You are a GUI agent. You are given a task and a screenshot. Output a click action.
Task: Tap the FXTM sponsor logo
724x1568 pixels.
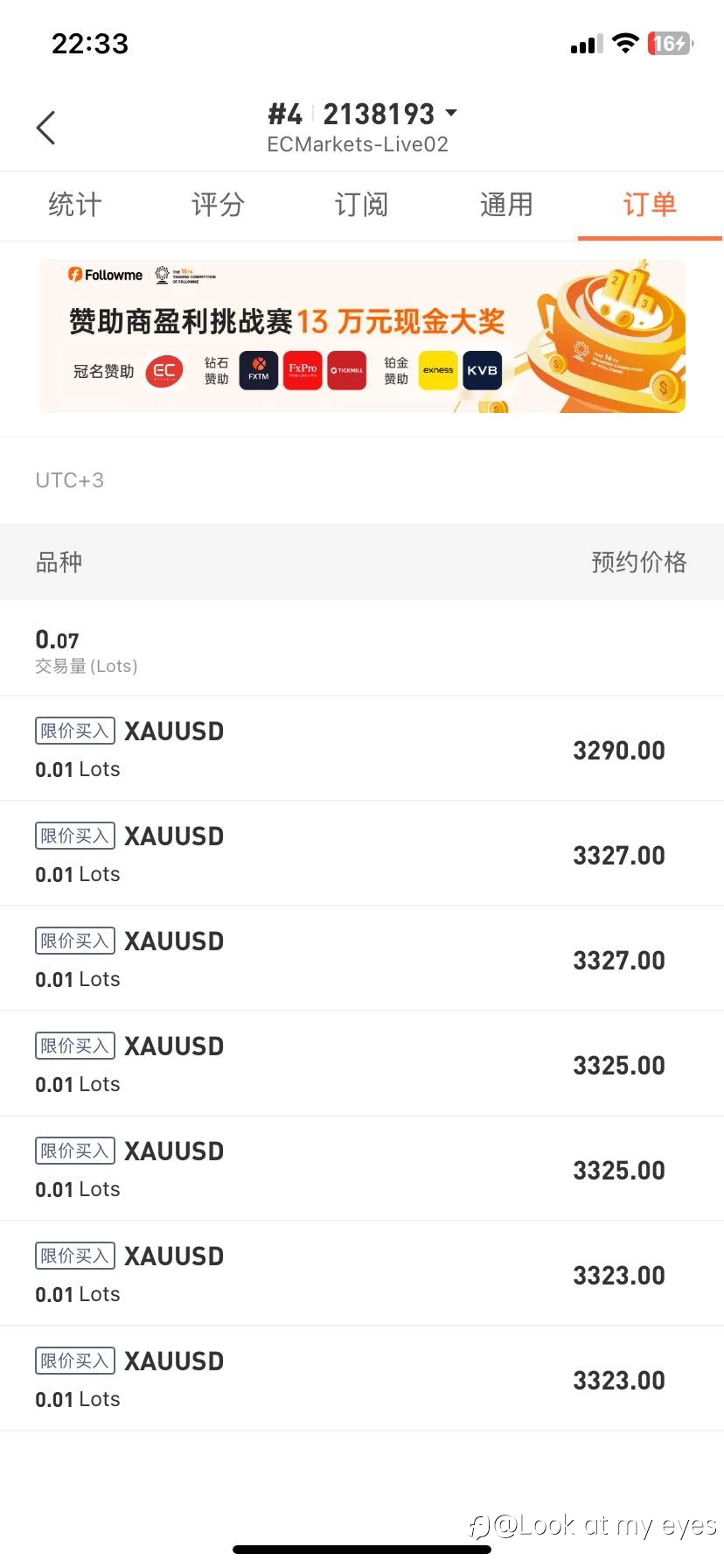(259, 370)
